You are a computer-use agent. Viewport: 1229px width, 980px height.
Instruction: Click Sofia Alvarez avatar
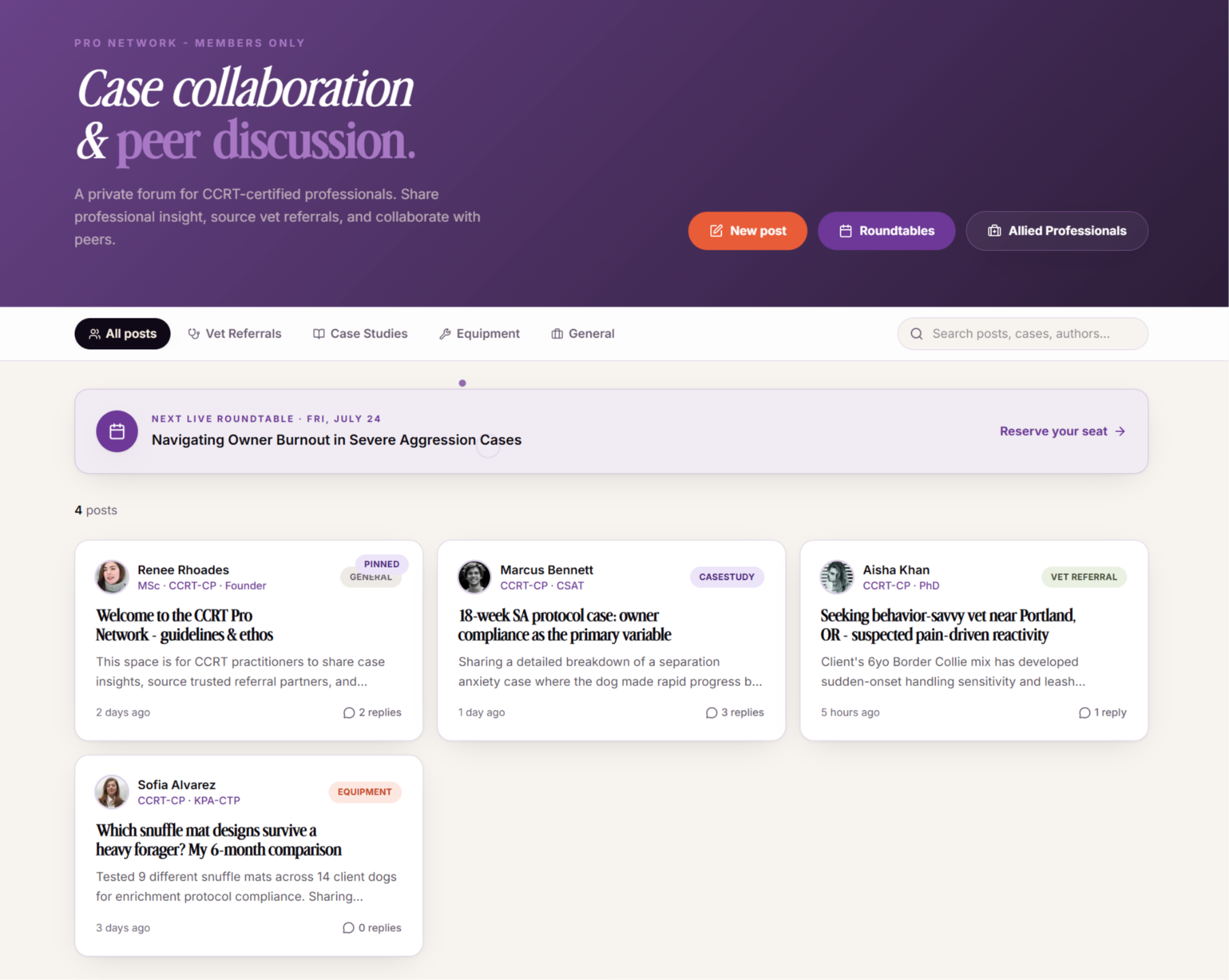pyautogui.click(x=112, y=792)
